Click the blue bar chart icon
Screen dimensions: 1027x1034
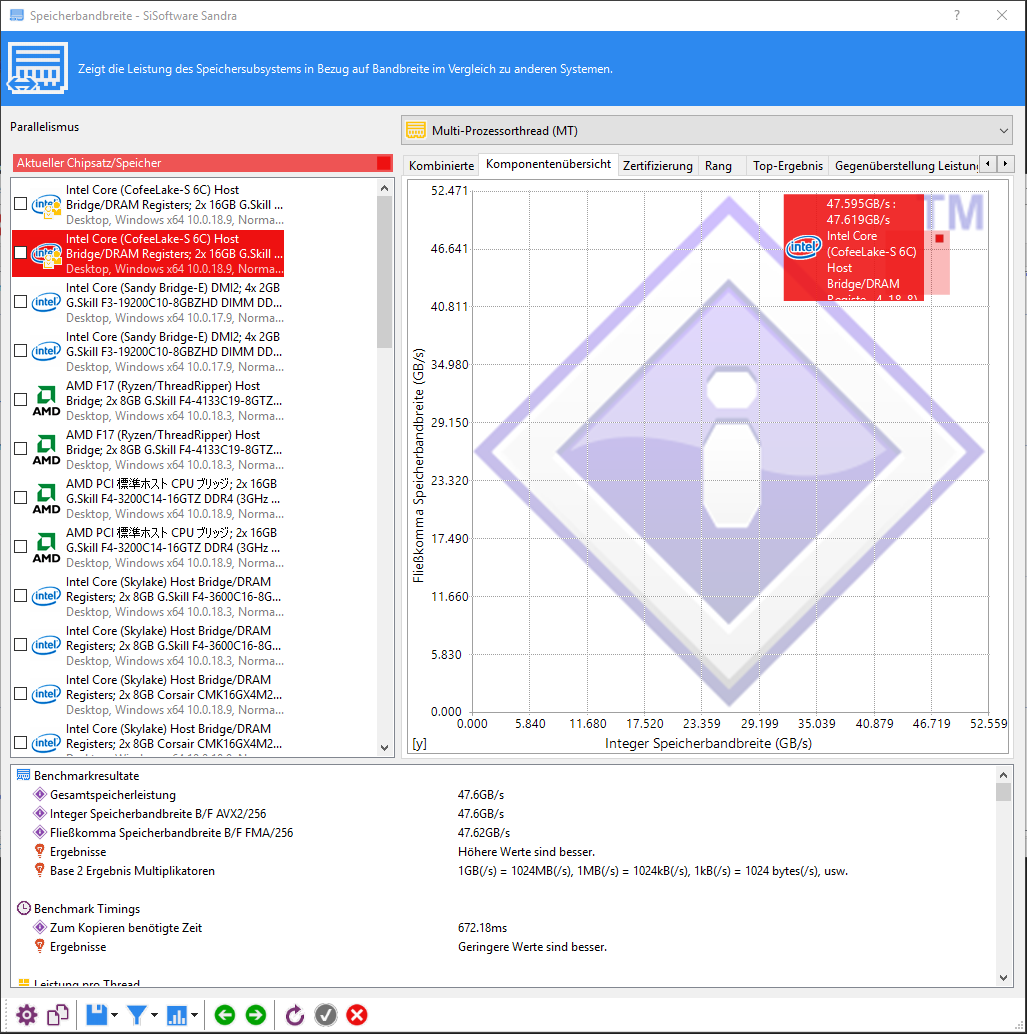[177, 1015]
